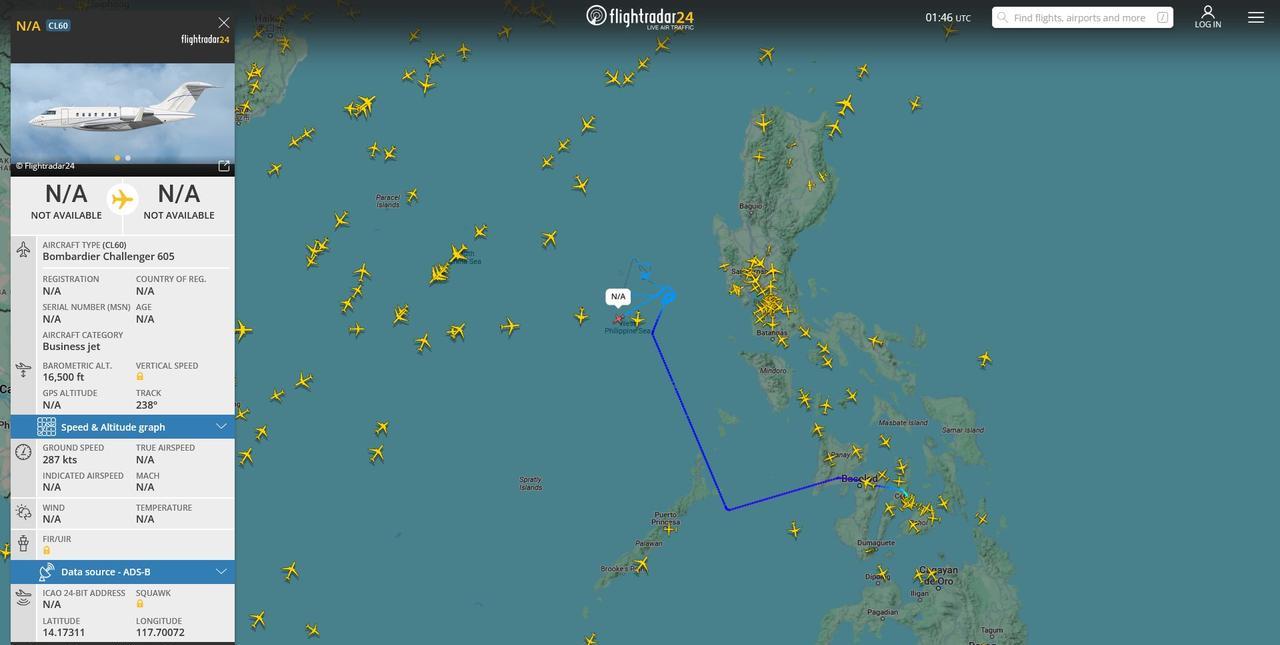This screenshot has height=645, width=1280.
Task: Click the locked Squawk padlock icon
Action: [140, 604]
